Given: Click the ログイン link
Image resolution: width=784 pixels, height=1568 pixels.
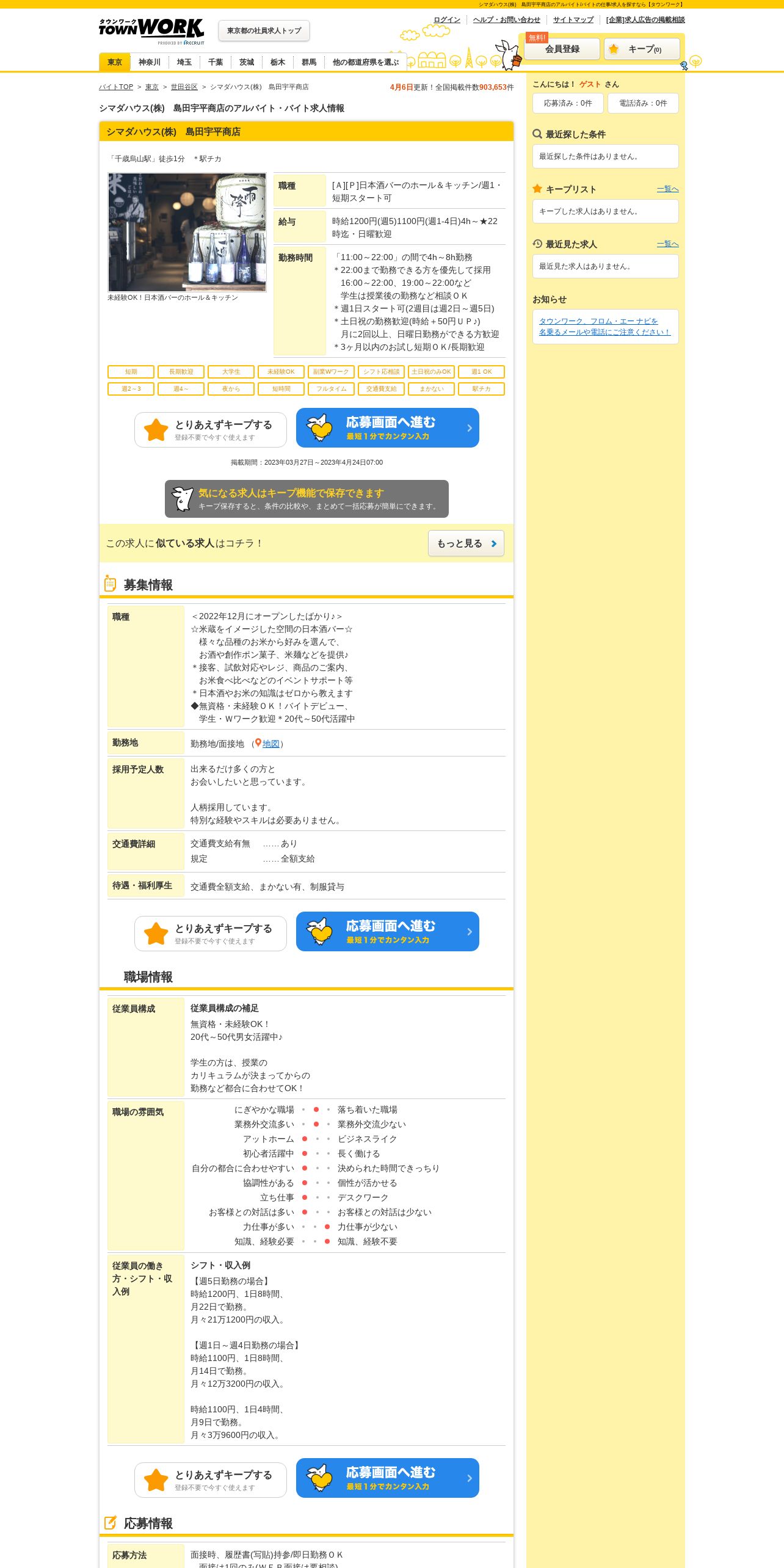Looking at the screenshot, I should [x=447, y=20].
